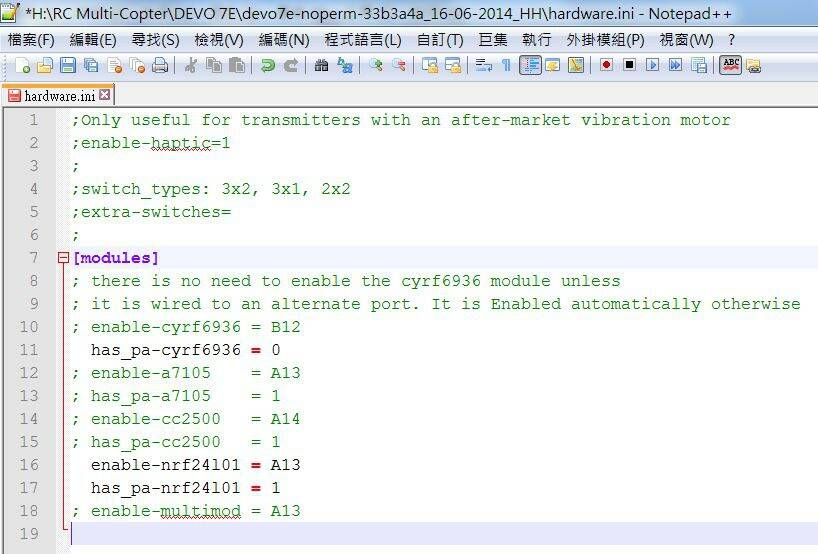Toggle the indent guide icon
This screenshot has width=818, height=554.
coord(530,65)
